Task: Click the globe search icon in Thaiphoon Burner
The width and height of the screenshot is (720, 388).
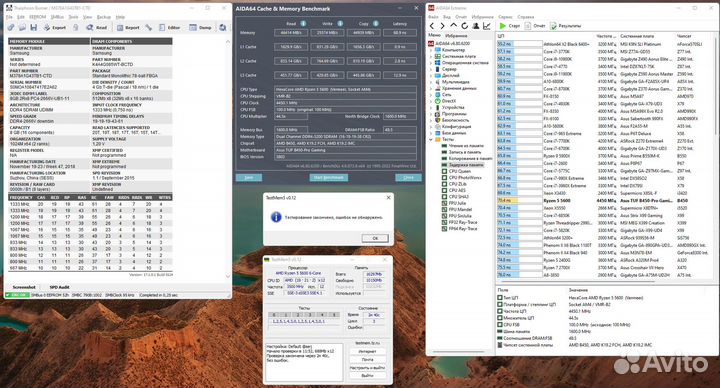Action: point(223,28)
